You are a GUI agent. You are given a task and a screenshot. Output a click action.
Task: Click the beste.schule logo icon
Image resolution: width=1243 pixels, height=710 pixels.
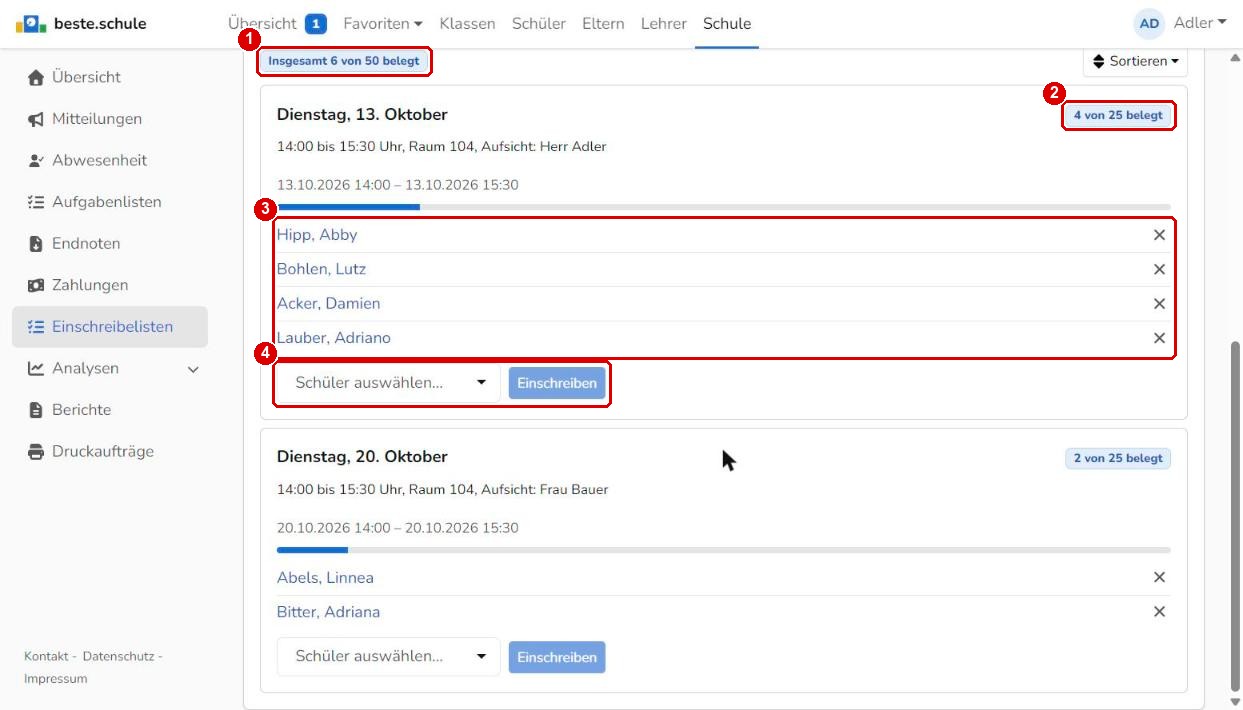coord(31,23)
